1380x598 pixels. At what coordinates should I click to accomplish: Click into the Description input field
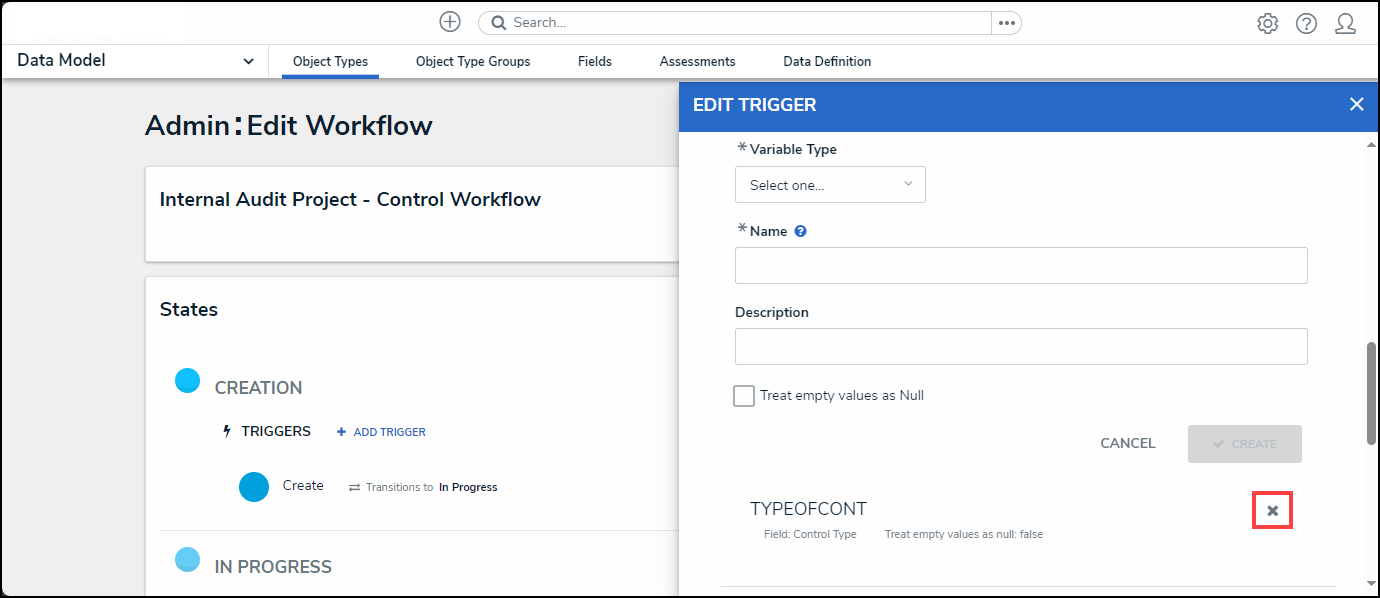(x=1021, y=347)
